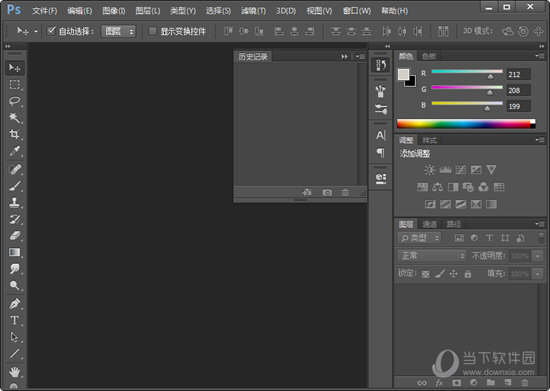Image resolution: width=550 pixels, height=391 pixels.
Task: Click the camera snapshot icon in History panel
Action: [327, 193]
